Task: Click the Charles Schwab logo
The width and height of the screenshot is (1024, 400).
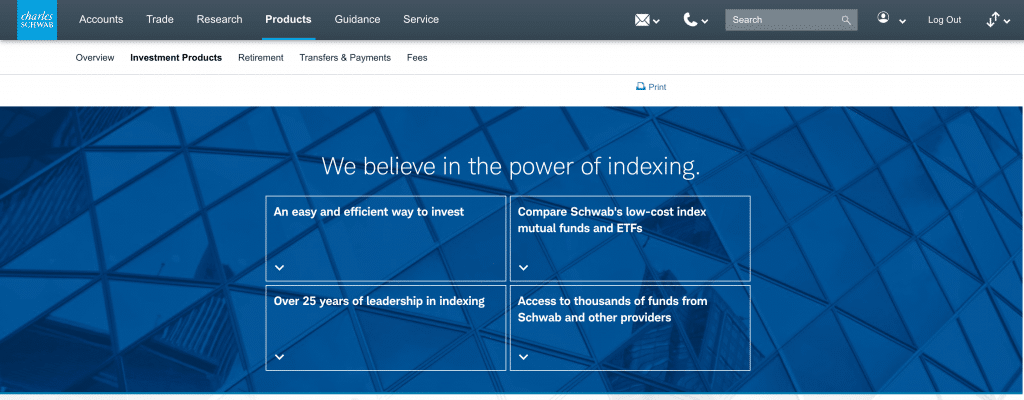Action: [37, 20]
